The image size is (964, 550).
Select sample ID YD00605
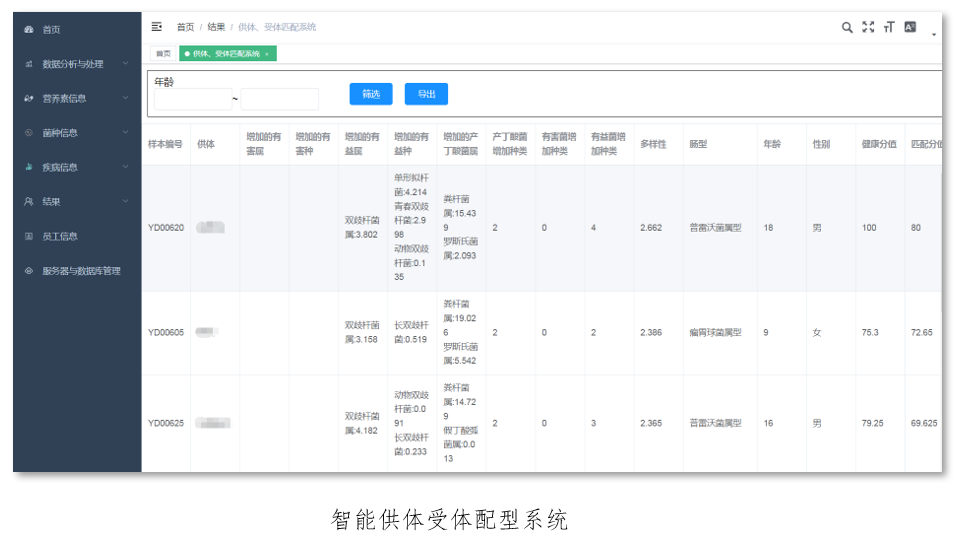[x=166, y=332]
